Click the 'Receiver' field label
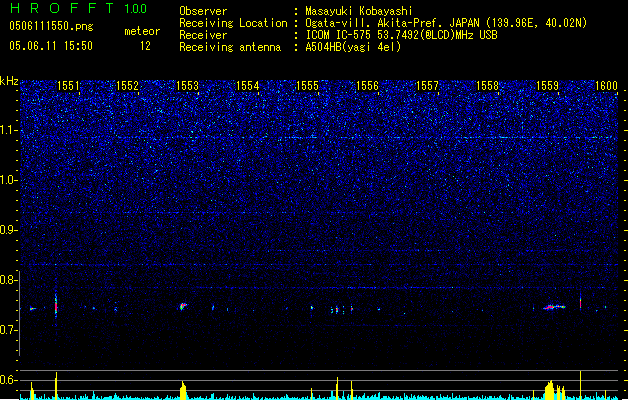Screen dimensions: 629x400 tap(203, 35)
